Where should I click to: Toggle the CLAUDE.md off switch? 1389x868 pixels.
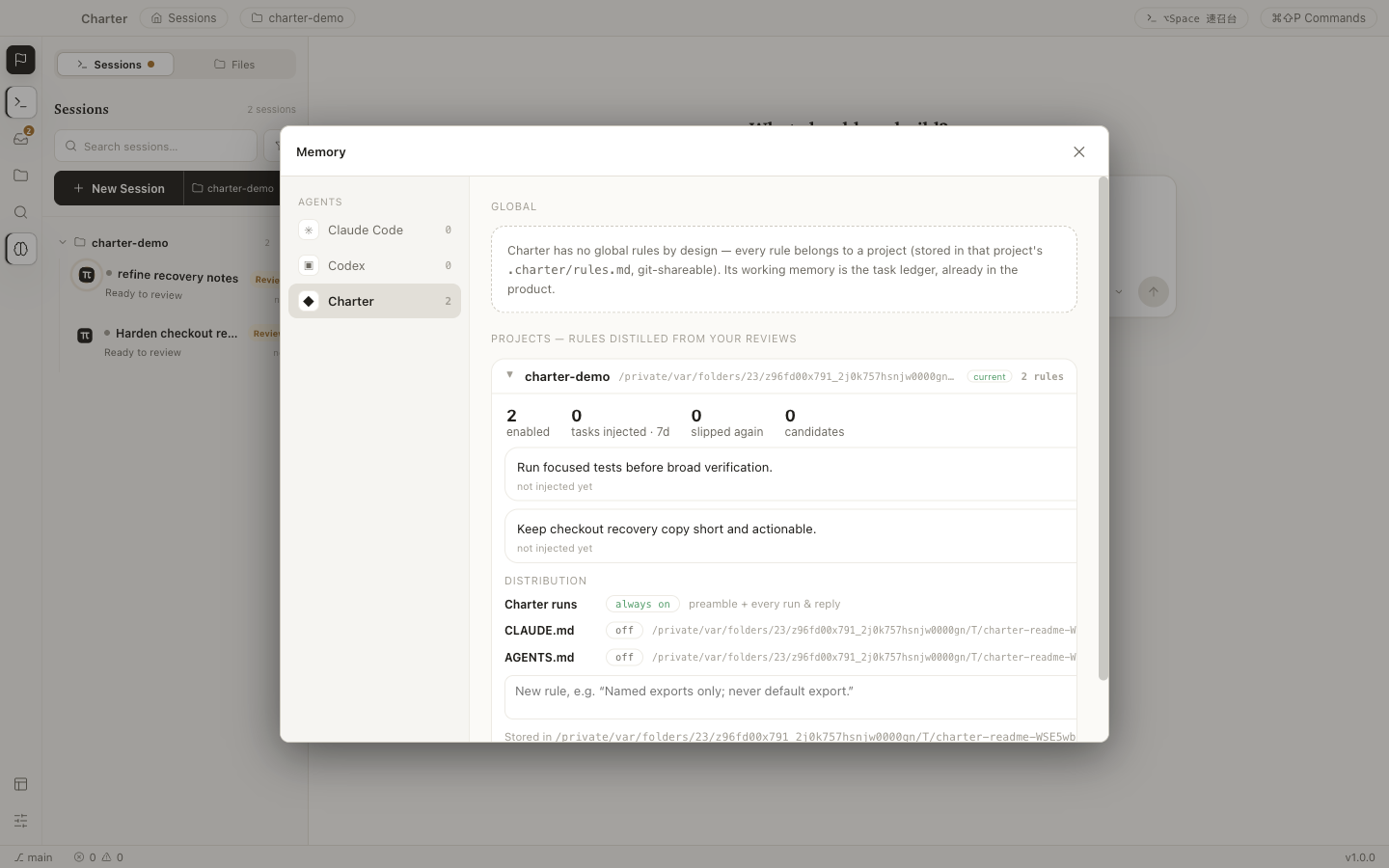tap(624, 631)
